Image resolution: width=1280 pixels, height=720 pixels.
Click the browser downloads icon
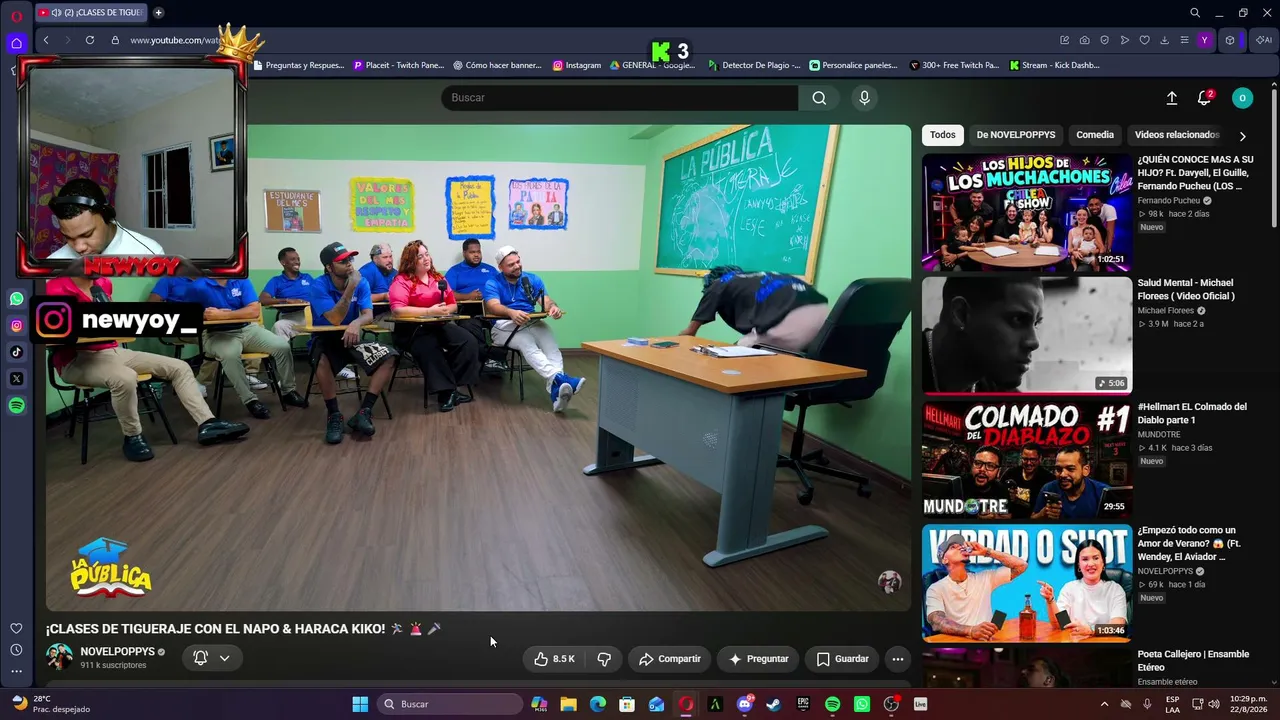(1164, 40)
